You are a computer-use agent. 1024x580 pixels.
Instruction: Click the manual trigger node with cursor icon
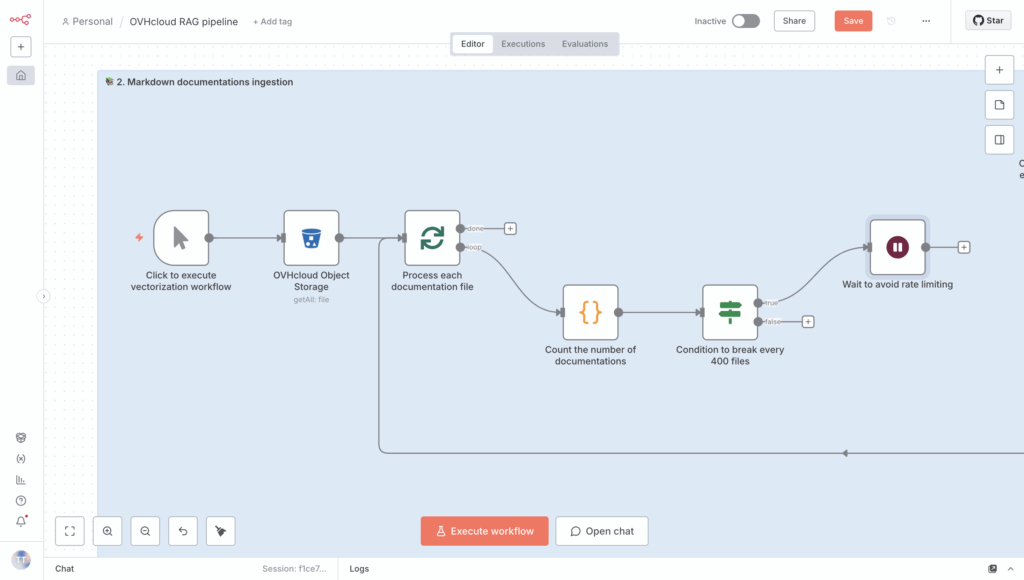(181, 238)
